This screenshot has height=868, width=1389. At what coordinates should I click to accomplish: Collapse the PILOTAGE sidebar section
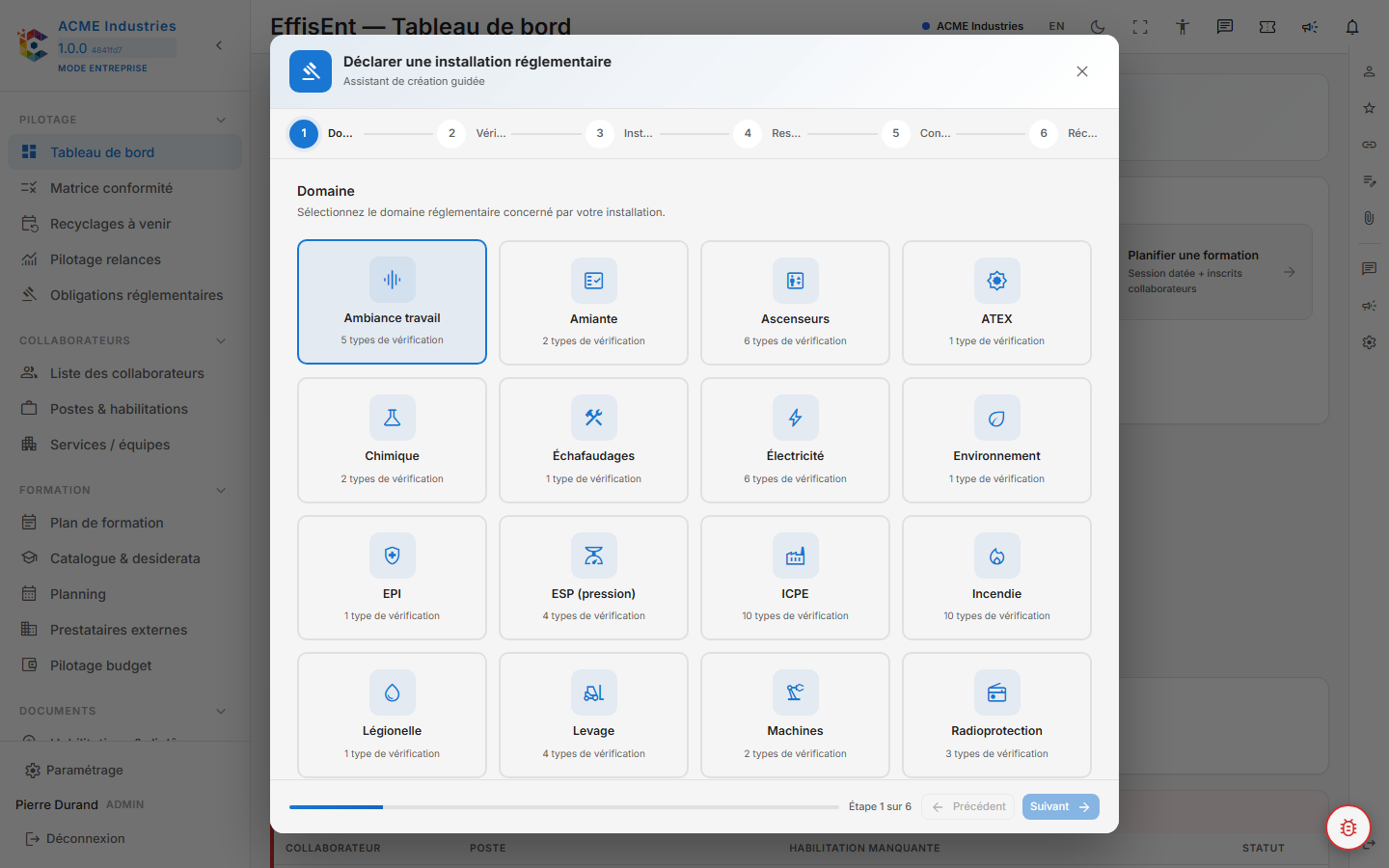tap(221, 120)
